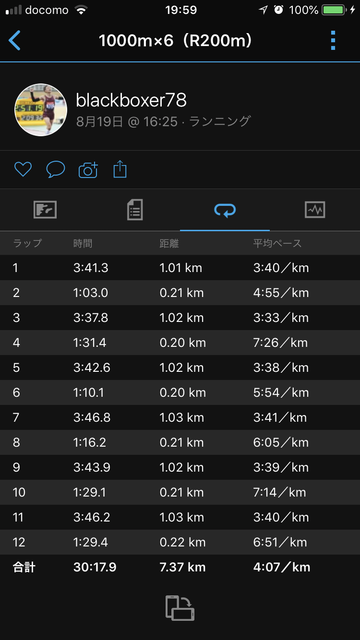This screenshot has height=640, width=360.
Task: Switch to the overview map tab
Action: pyautogui.click(x=45, y=210)
